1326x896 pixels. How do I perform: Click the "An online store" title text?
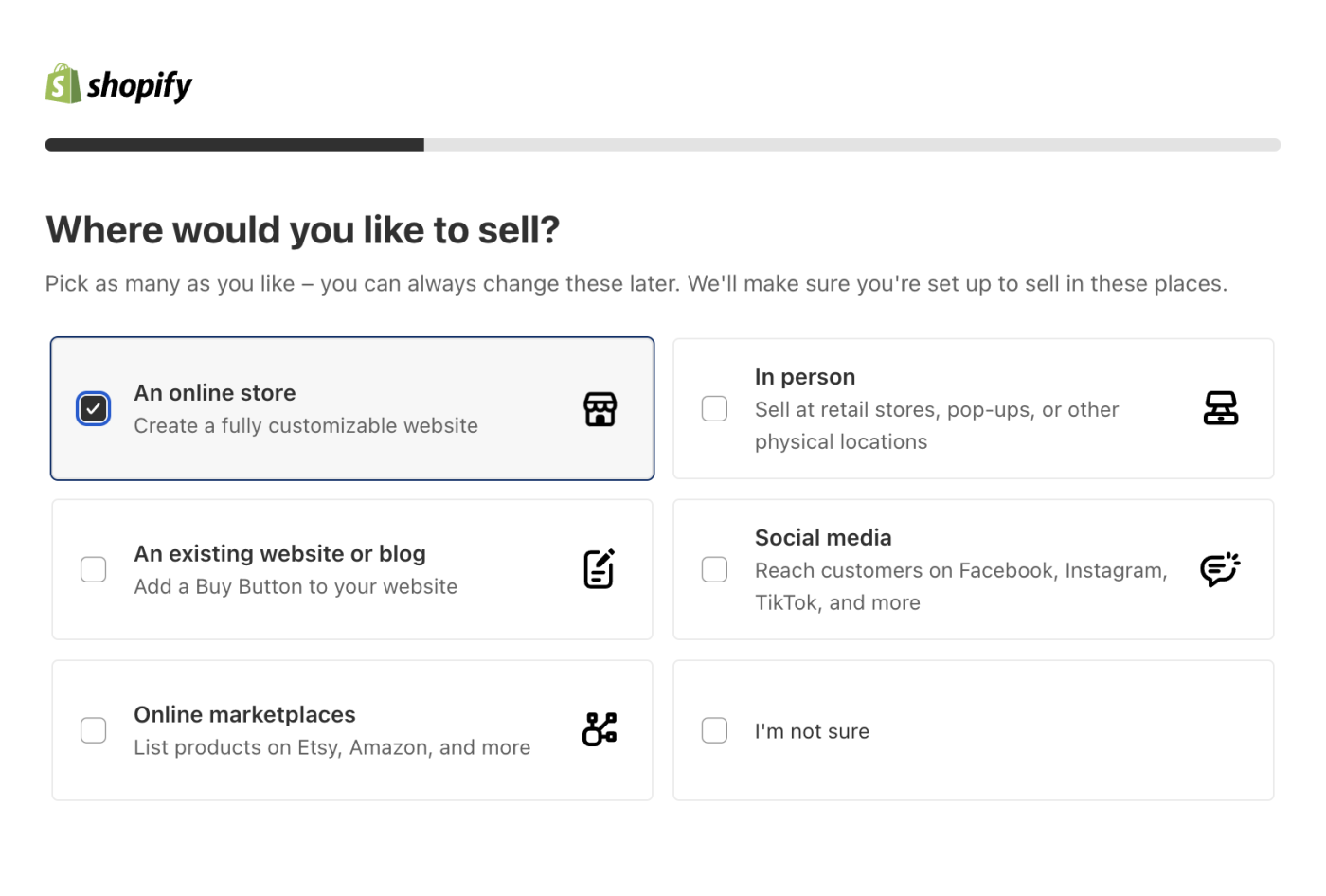click(x=215, y=393)
